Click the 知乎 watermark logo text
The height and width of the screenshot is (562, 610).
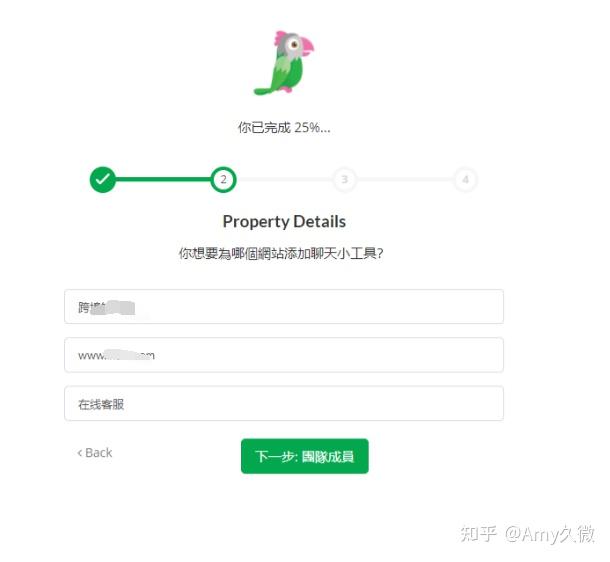pos(478,534)
